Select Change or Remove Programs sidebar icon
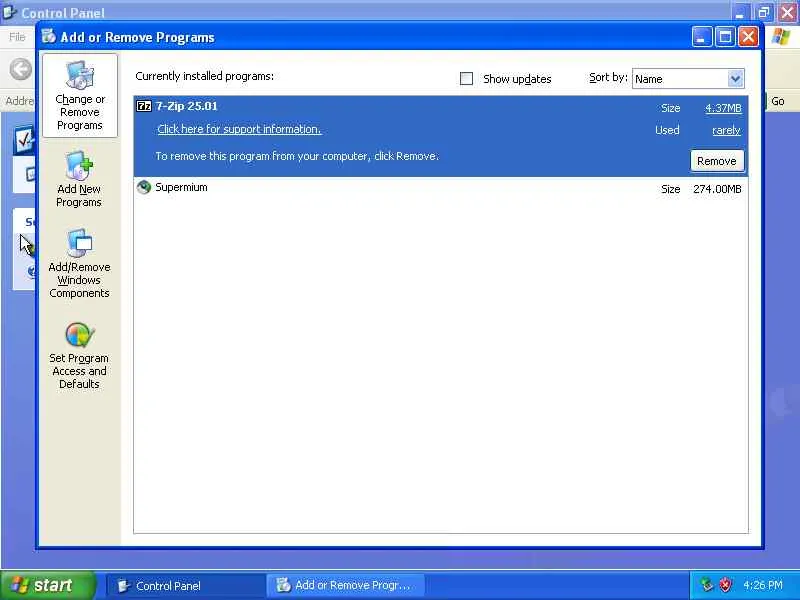 click(x=80, y=95)
